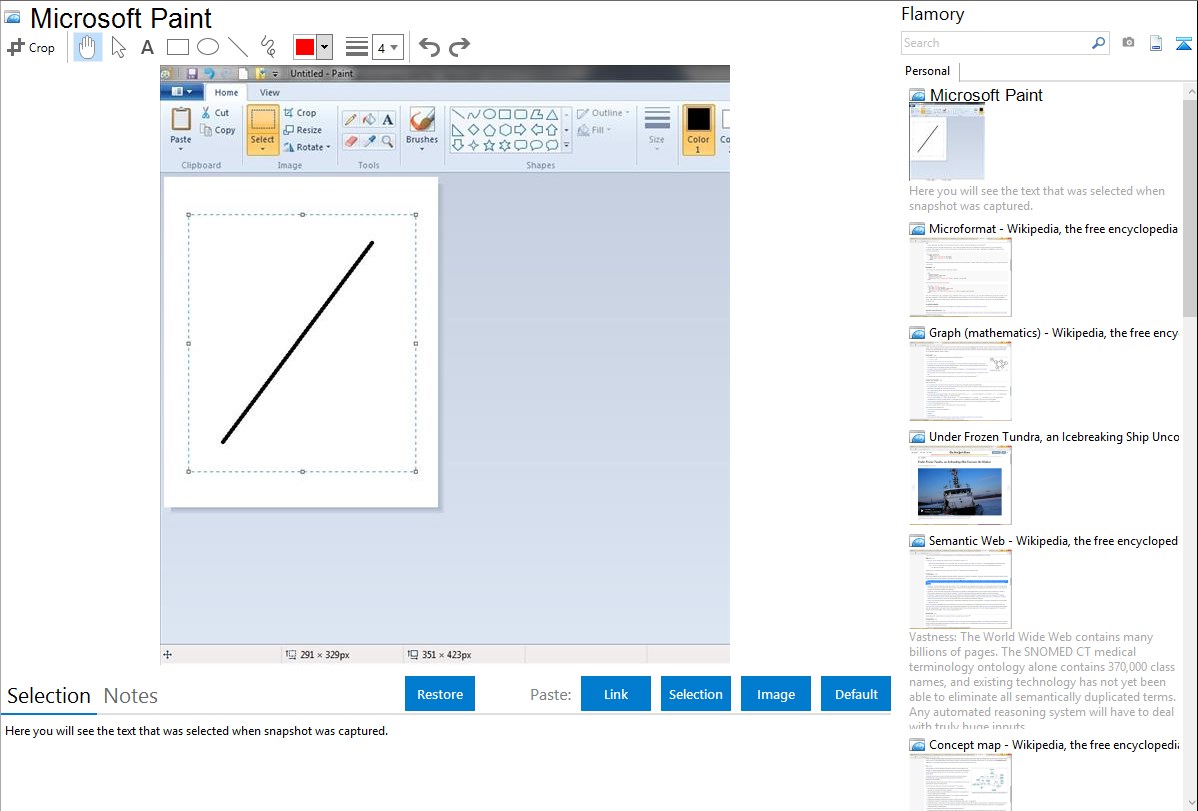The height and width of the screenshot is (811, 1198).
Task: Open the Size line-width dropdown in Paint
Action: point(656,128)
